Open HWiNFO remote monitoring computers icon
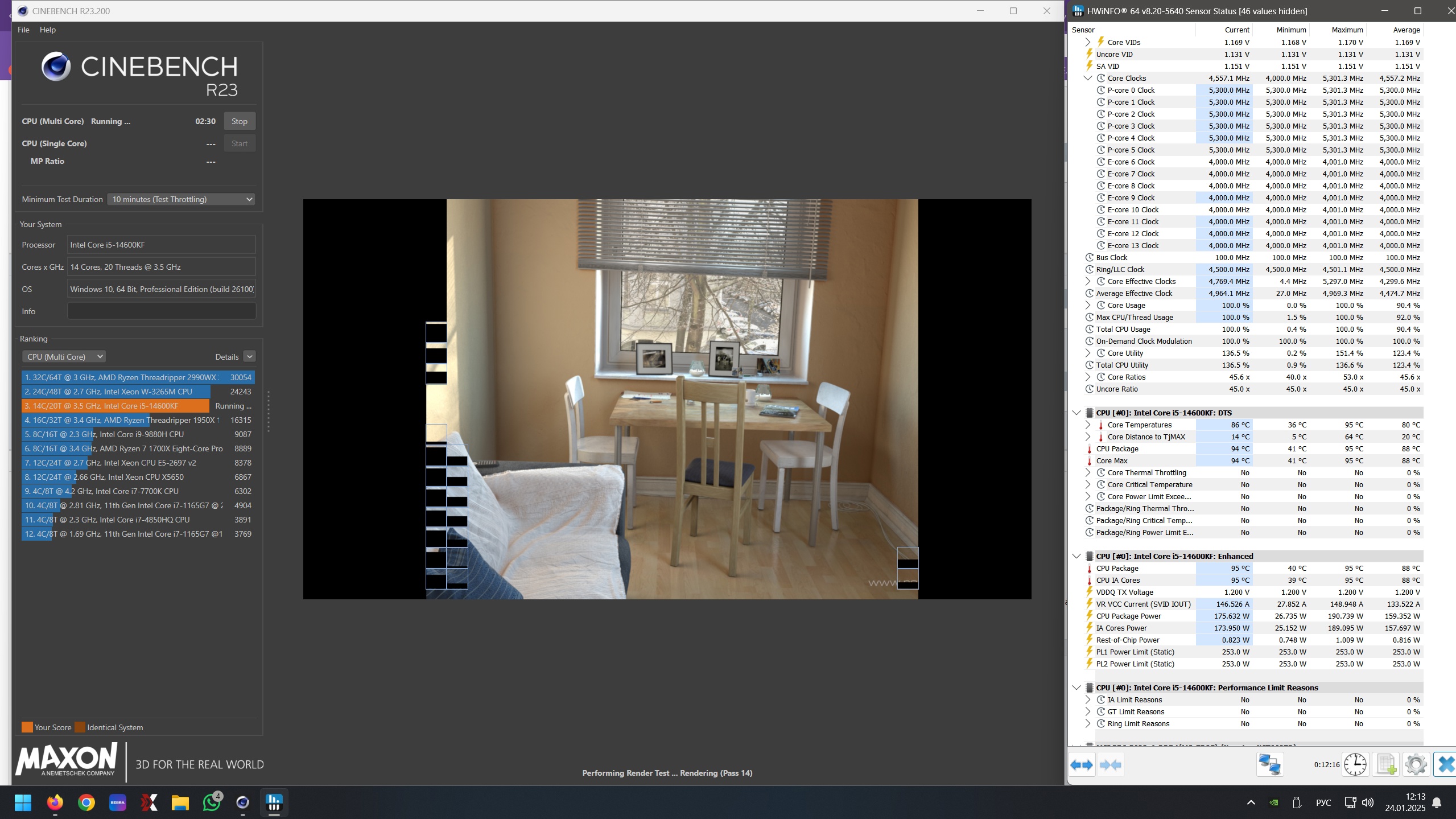The height and width of the screenshot is (819, 1456). tap(1269, 765)
